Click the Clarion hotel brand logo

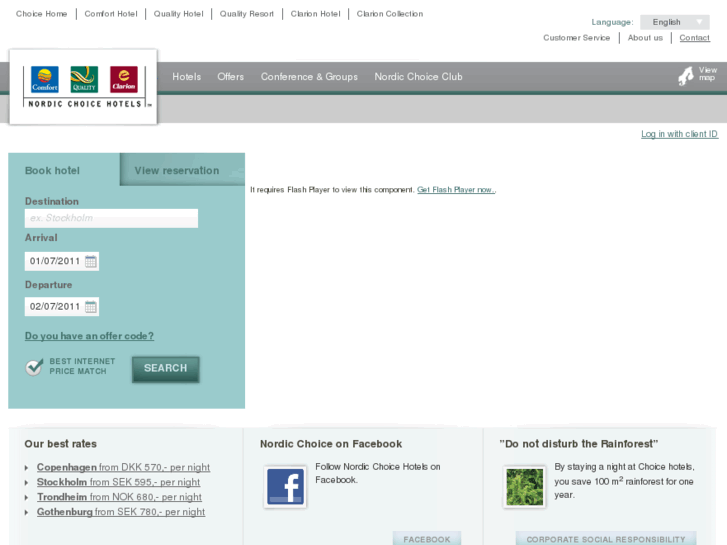tap(124, 79)
